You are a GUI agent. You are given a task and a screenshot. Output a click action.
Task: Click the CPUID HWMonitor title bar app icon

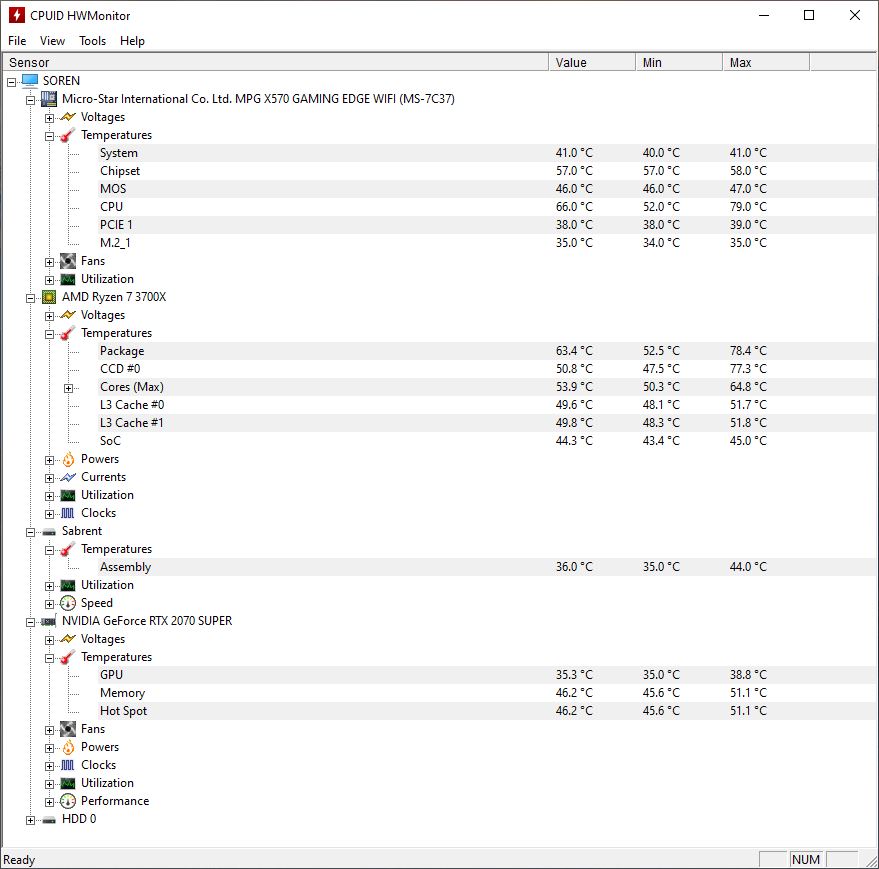point(16,15)
